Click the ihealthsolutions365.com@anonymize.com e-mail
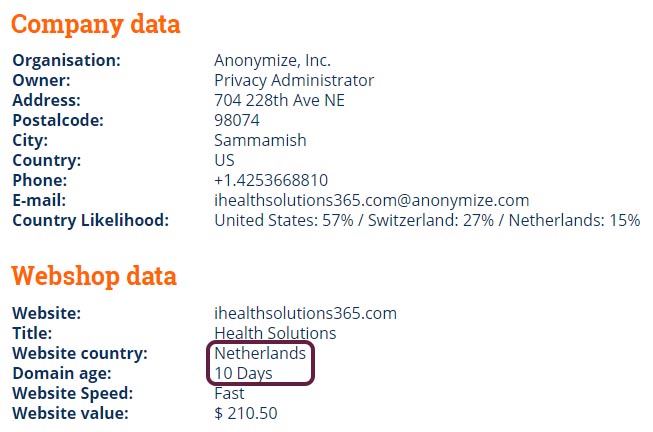Screen dimensions: 653x432 pyautogui.click(x=371, y=200)
